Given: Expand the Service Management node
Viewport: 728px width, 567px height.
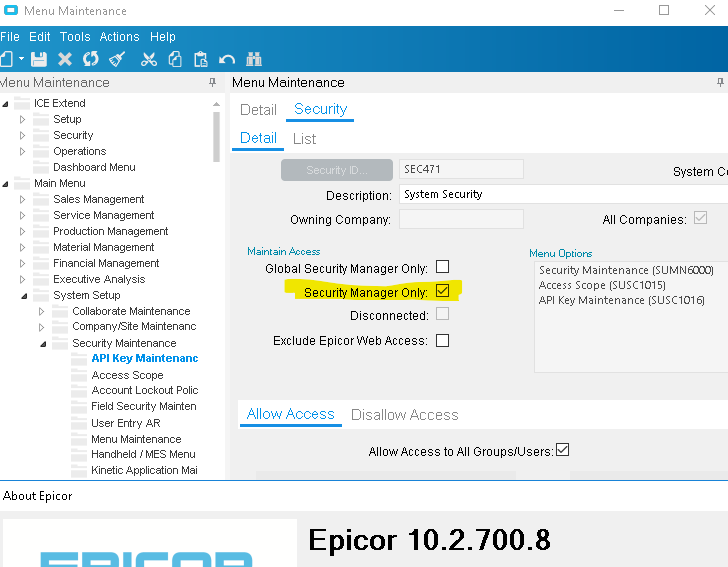Looking at the screenshot, I should [22, 215].
